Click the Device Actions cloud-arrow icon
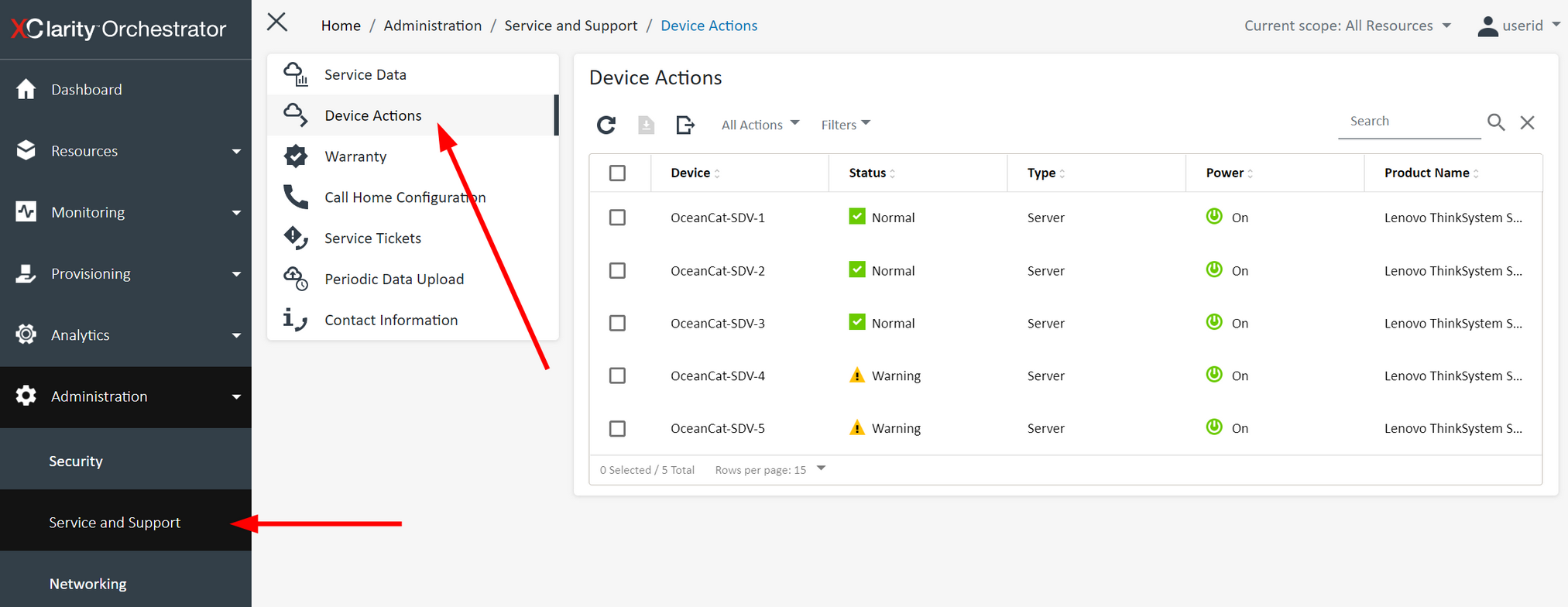The height and width of the screenshot is (607, 1568). pos(296,115)
